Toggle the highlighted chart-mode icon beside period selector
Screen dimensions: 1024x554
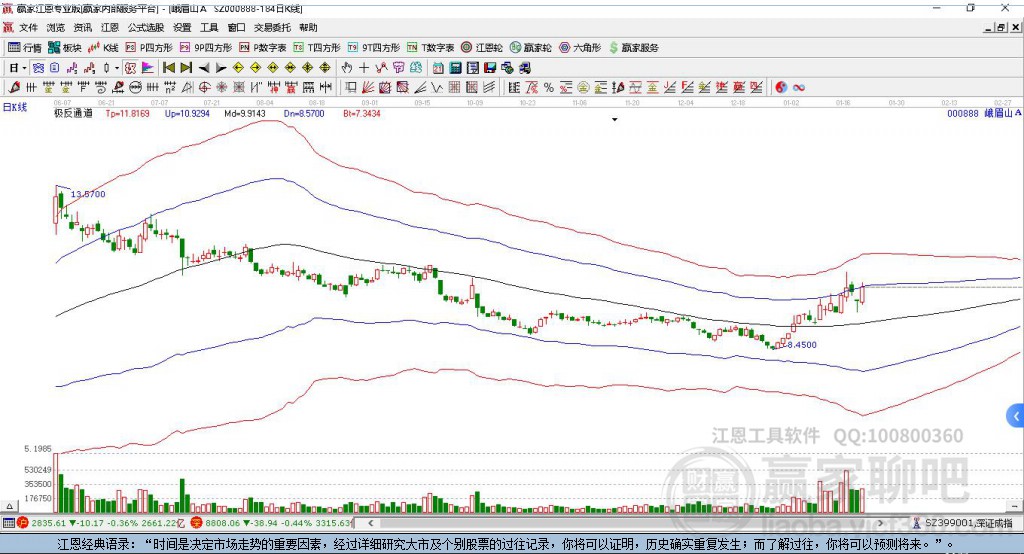click(x=39, y=68)
